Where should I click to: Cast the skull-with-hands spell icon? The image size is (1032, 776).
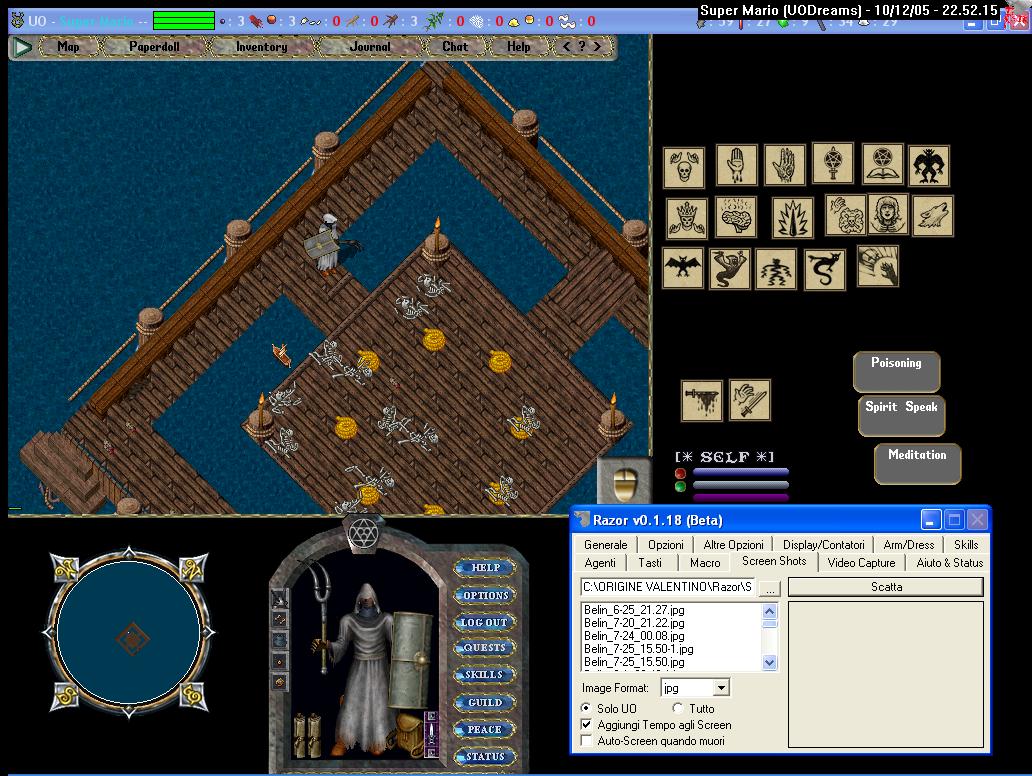click(684, 167)
